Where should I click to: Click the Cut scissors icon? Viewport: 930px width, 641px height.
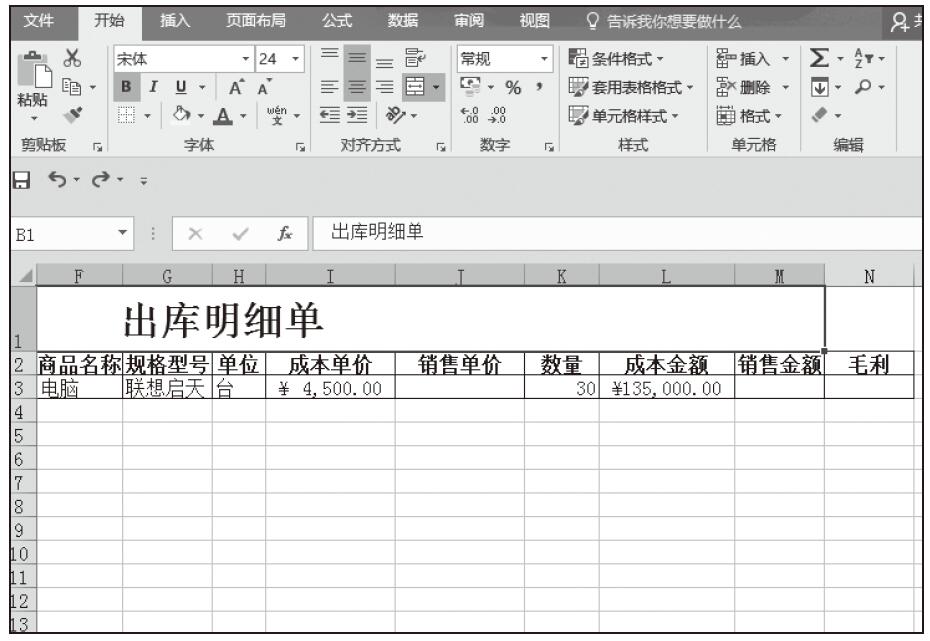[x=71, y=60]
